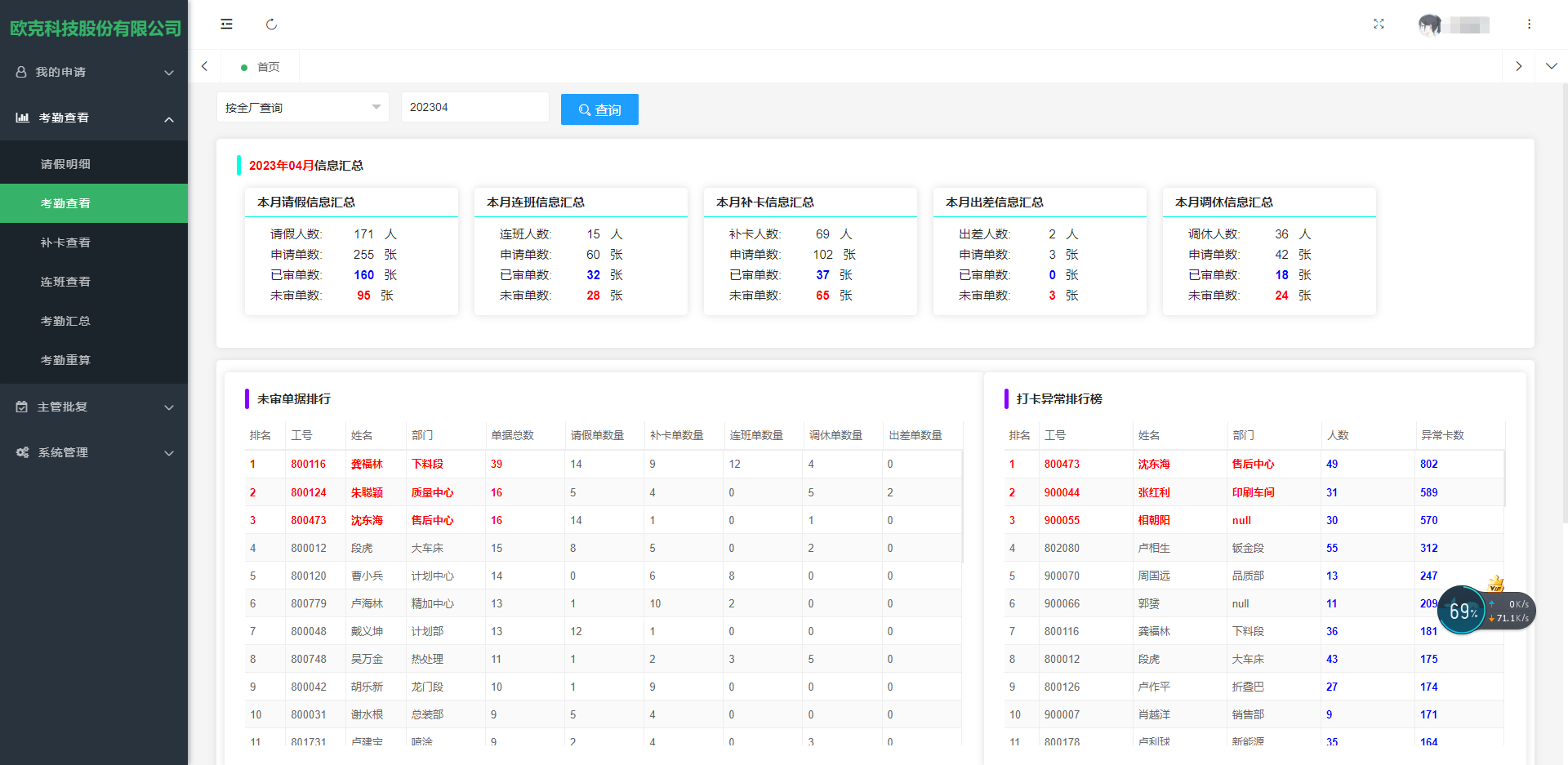Click the 吴万金 热处理 row
The width and height of the screenshot is (1568, 765).
604,659
